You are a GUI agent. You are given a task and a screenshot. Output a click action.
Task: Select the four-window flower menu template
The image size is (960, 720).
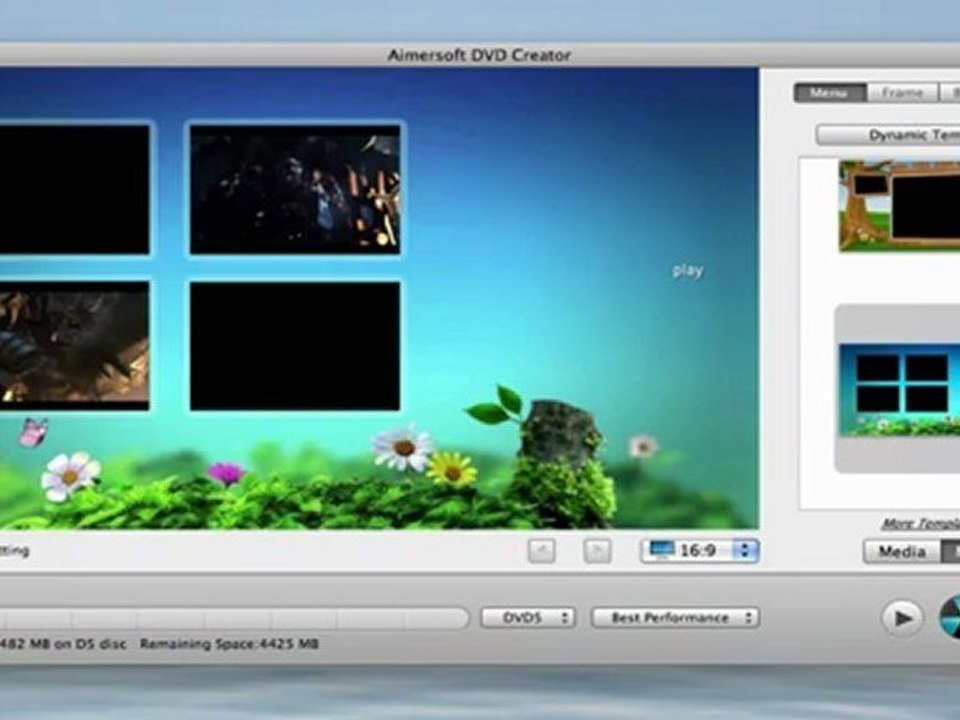899,390
